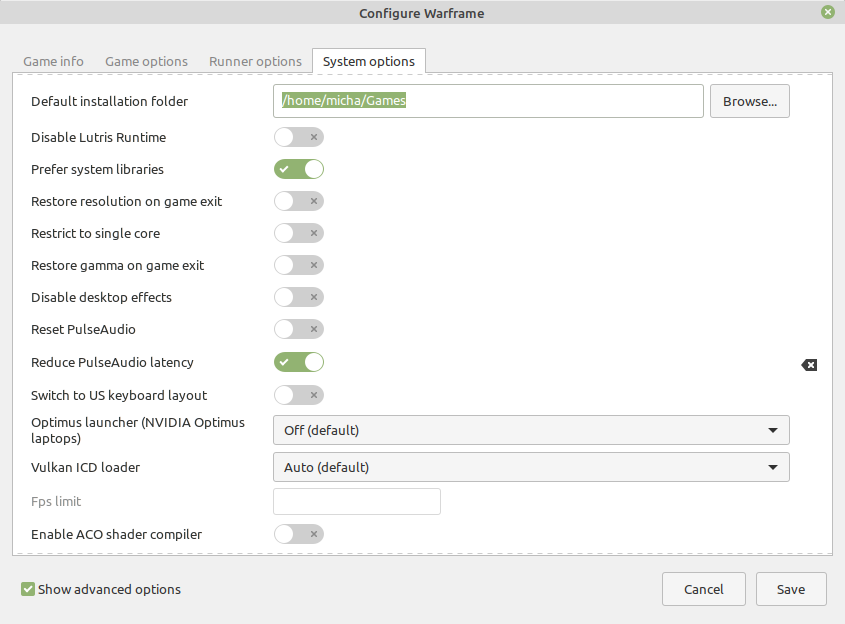Save the Warframe configuration
Viewport: 845px width, 624px height.
(791, 589)
